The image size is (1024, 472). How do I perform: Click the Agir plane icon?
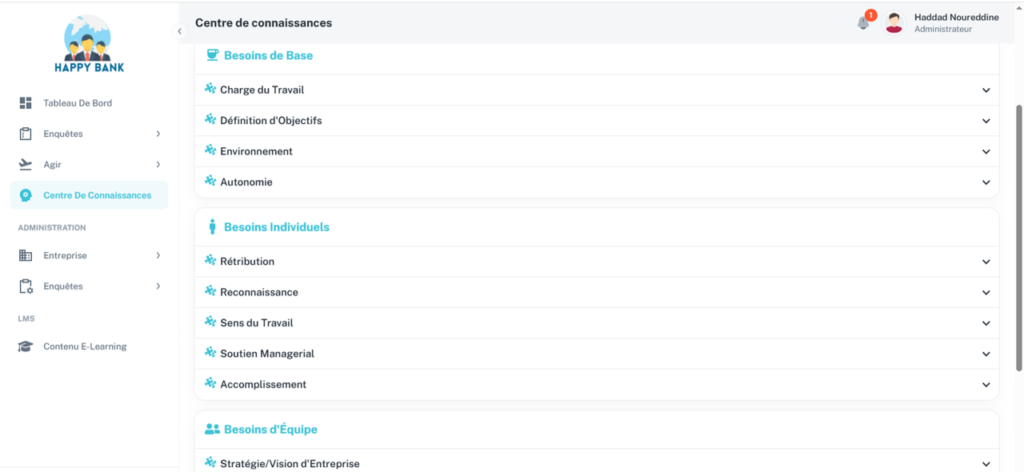tap(26, 164)
